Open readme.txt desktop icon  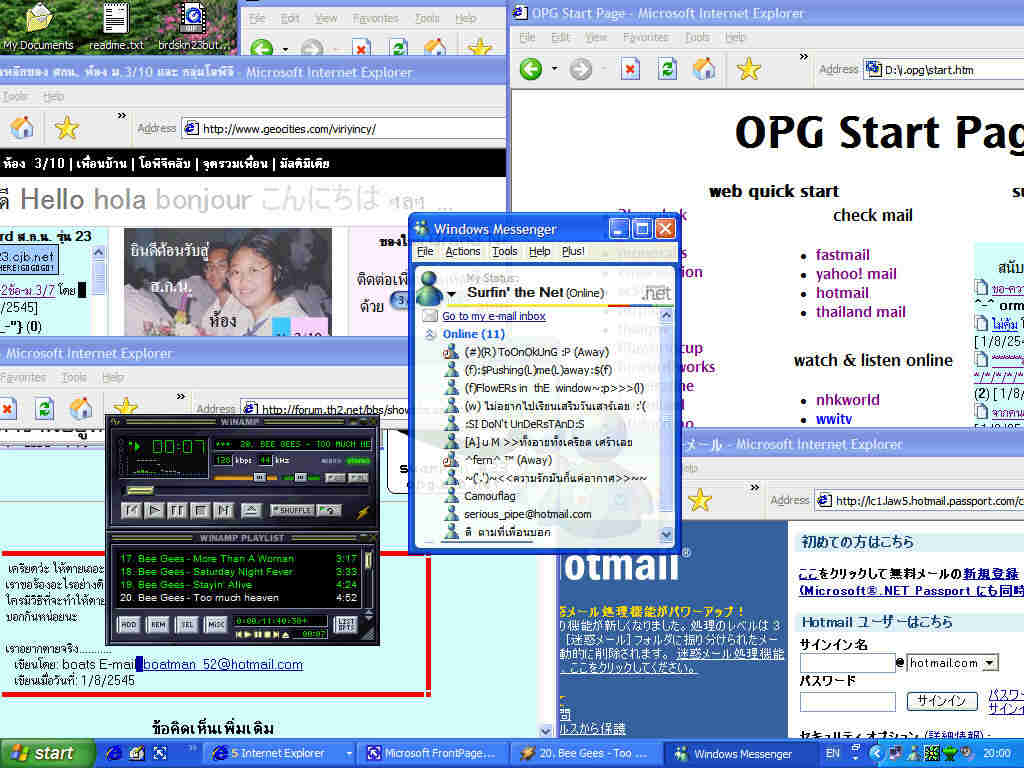pos(116,26)
